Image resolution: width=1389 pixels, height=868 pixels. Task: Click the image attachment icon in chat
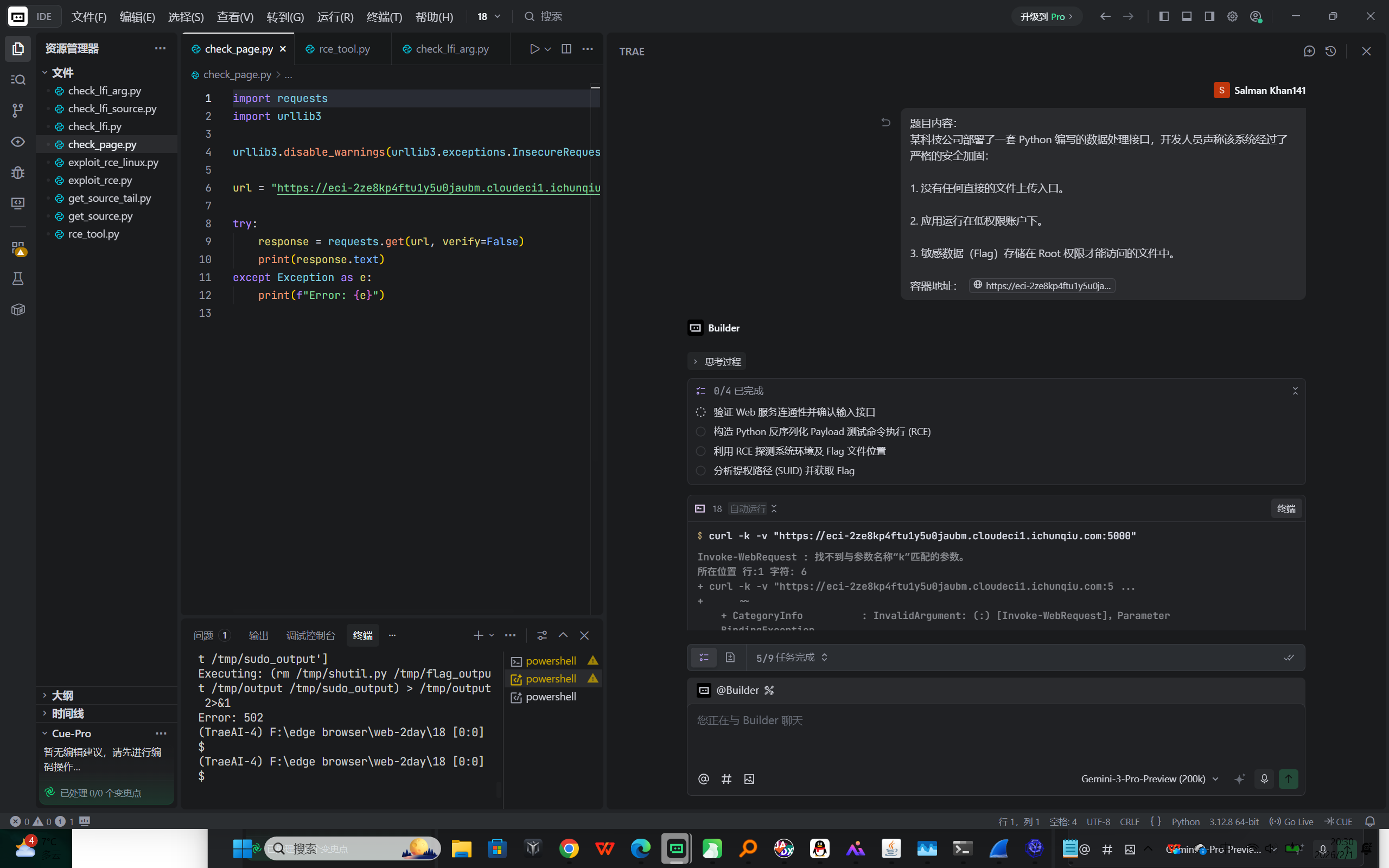tap(749, 779)
